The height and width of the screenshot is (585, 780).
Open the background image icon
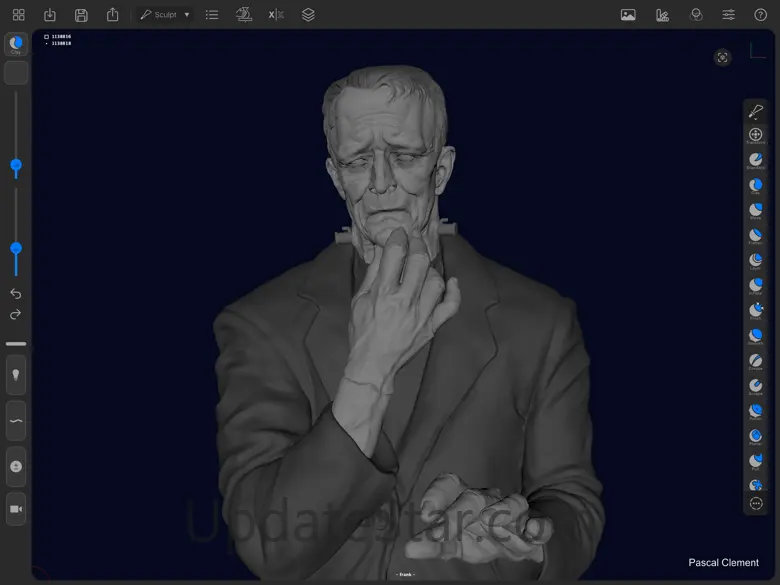(x=628, y=15)
